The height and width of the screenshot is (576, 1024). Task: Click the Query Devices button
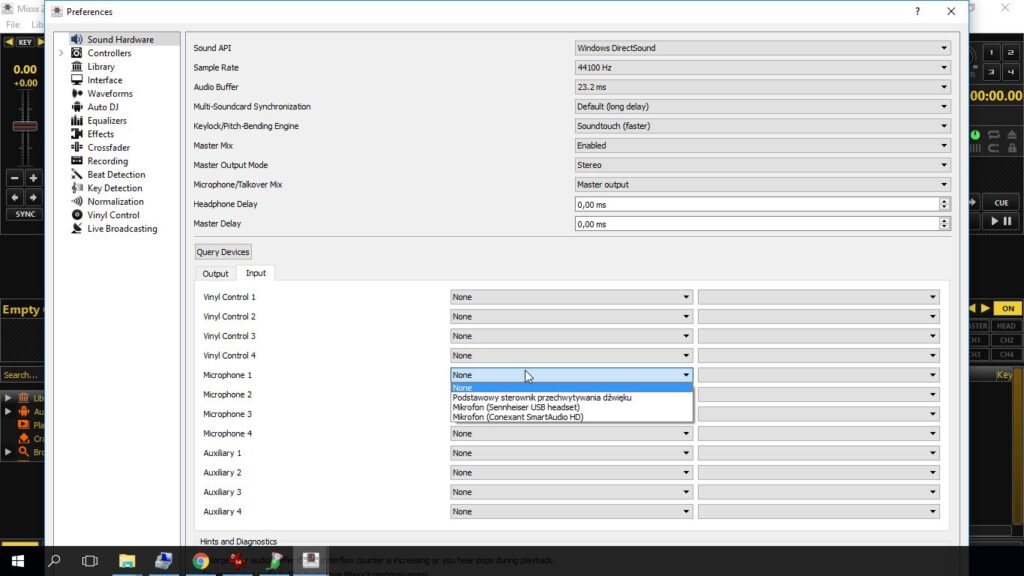[x=223, y=252]
